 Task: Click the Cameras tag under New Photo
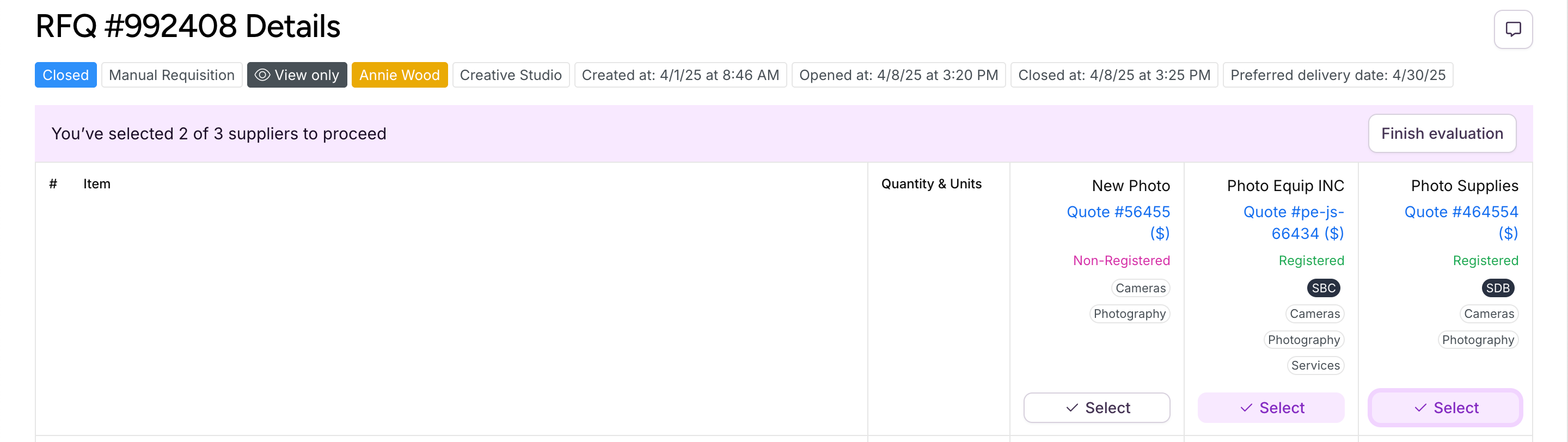pos(1141,288)
